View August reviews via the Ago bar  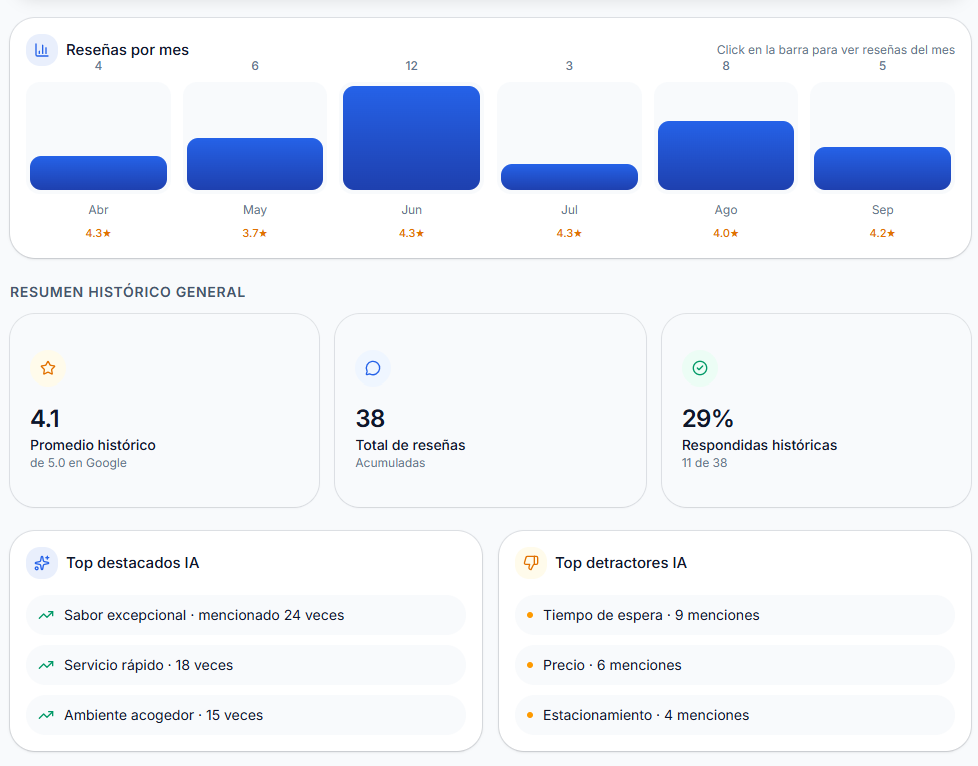tap(726, 155)
